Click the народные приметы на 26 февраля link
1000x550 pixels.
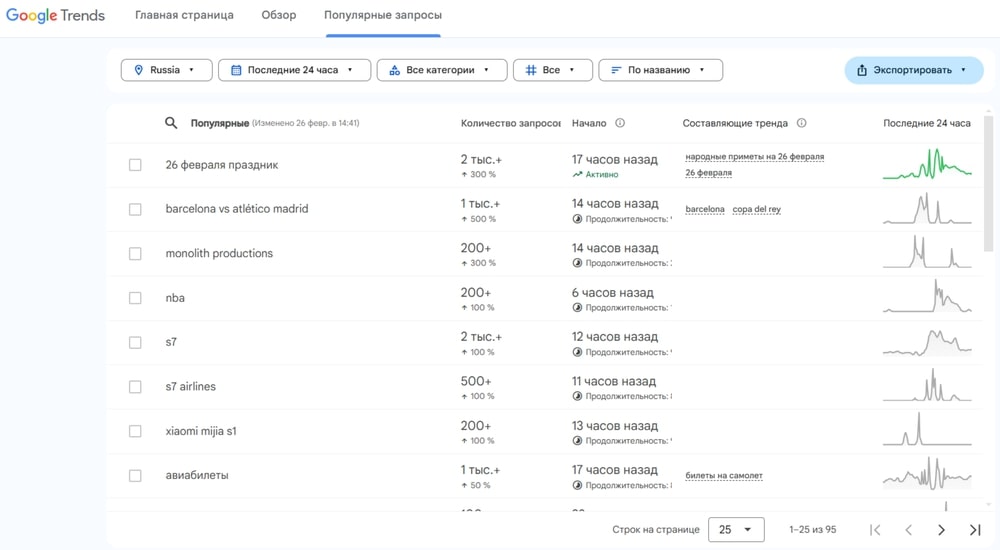coord(754,156)
